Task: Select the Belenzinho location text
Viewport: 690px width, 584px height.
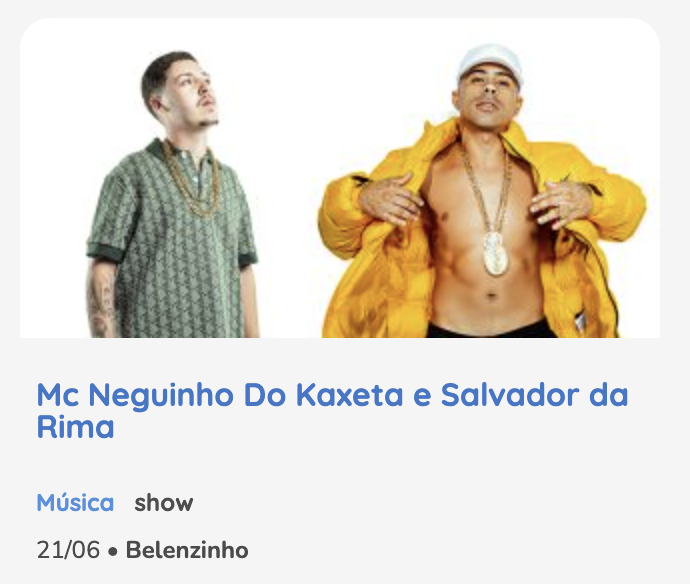Action: (187, 550)
